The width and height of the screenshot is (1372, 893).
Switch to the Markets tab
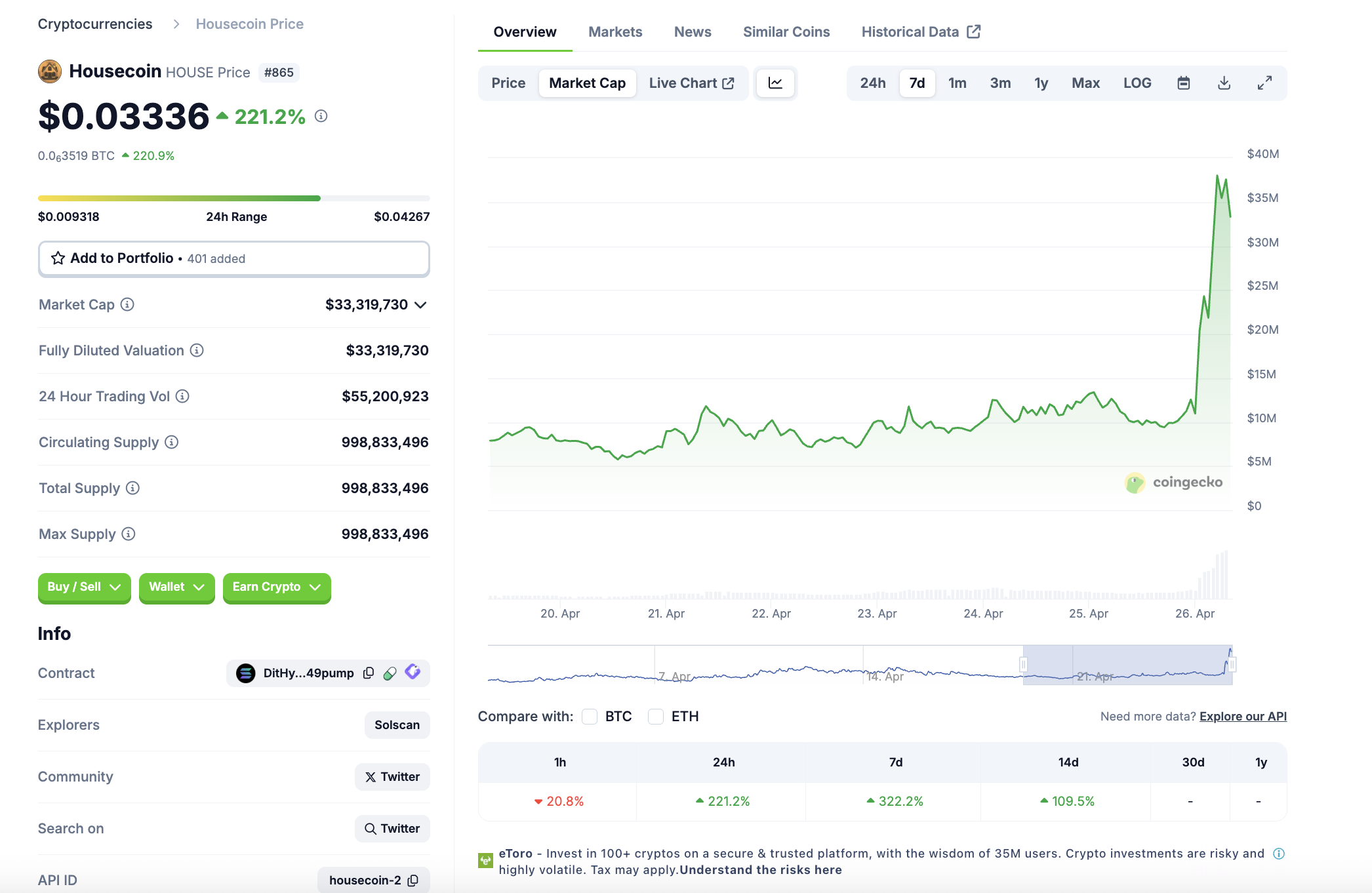(615, 32)
